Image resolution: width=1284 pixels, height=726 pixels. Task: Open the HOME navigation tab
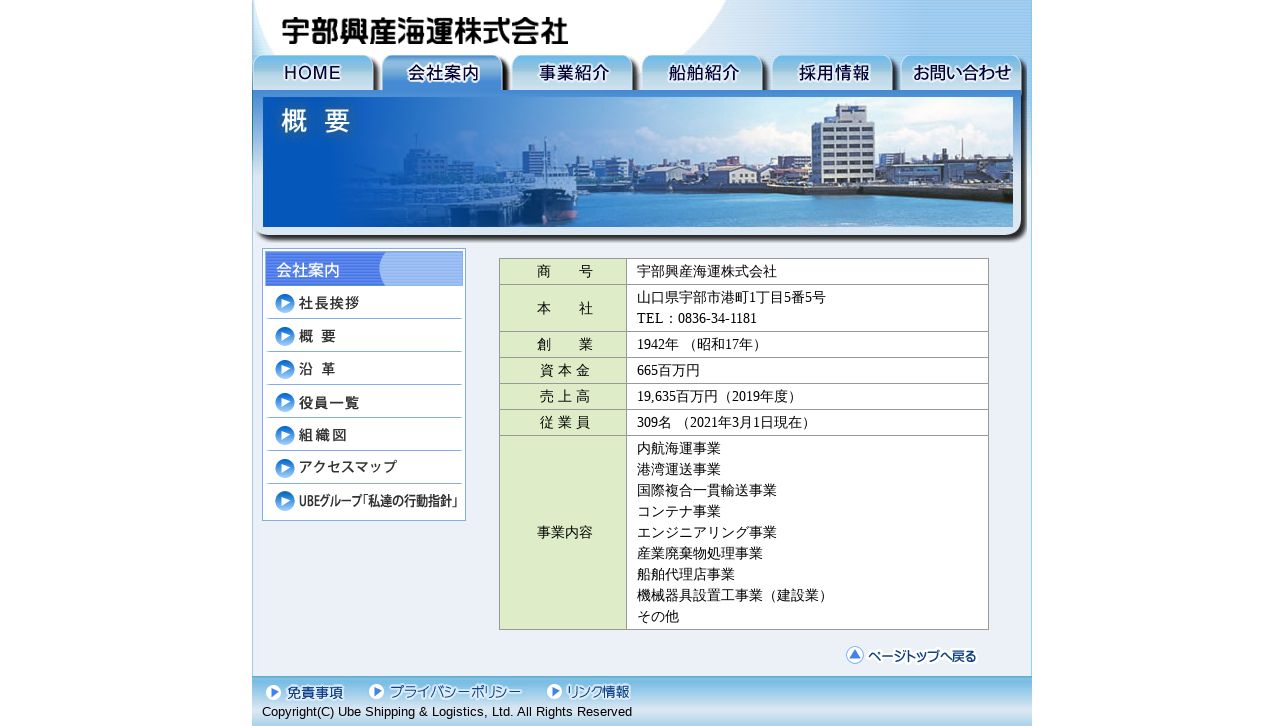[313, 73]
